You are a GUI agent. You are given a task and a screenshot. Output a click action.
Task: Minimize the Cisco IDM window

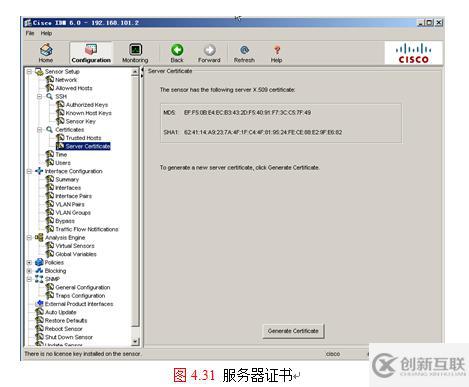click(x=421, y=23)
